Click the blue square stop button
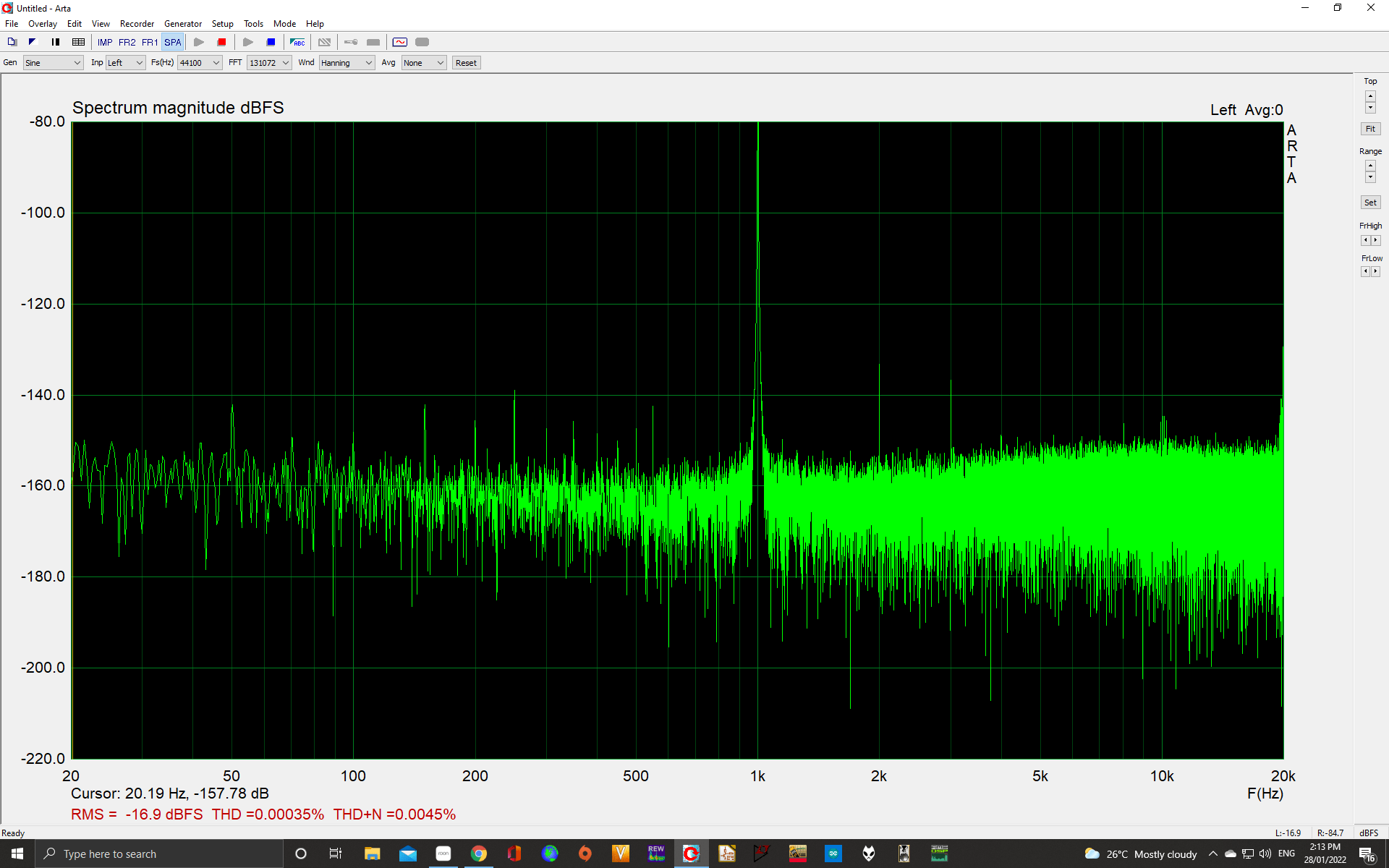 pos(271,42)
